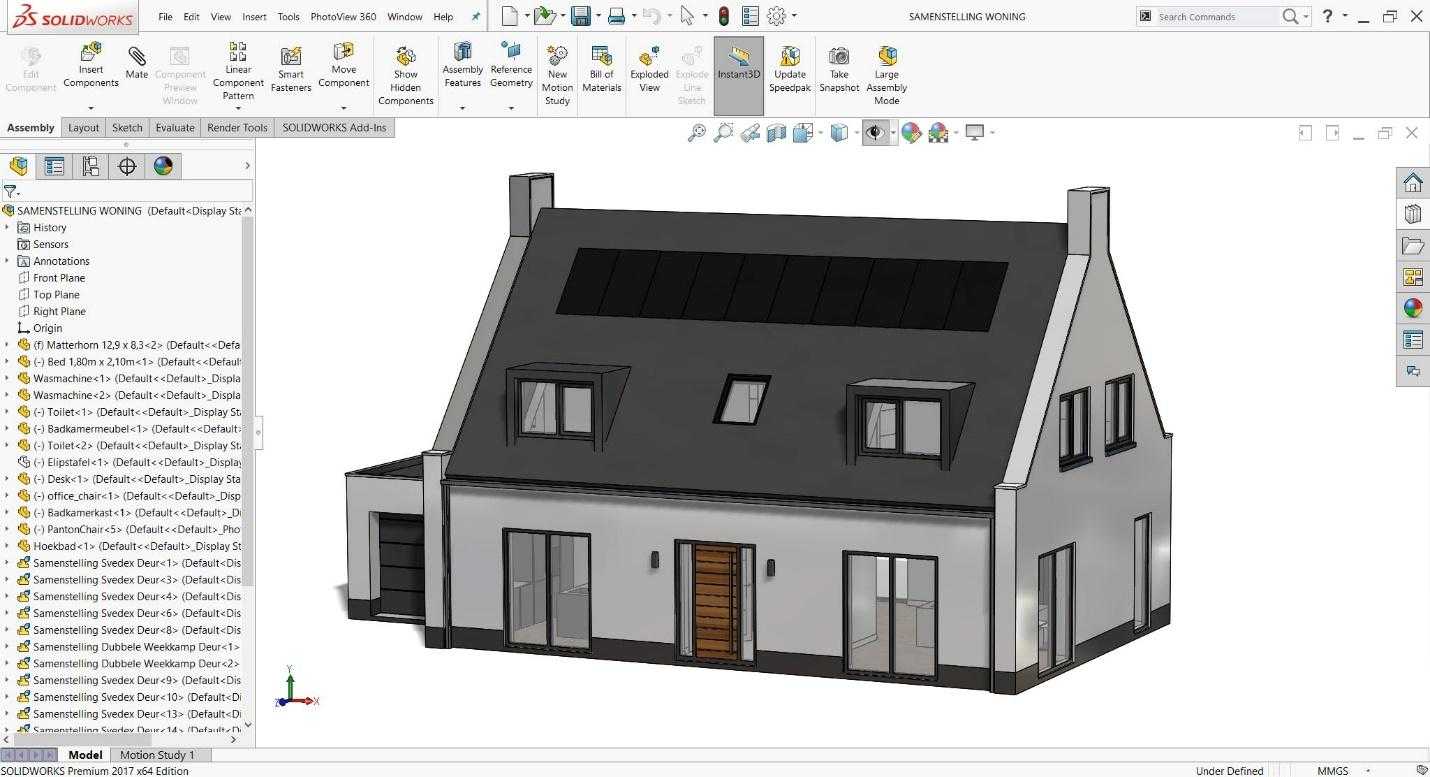
Task: Open the Help question mark button
Action: click(x=1327, y=16)
